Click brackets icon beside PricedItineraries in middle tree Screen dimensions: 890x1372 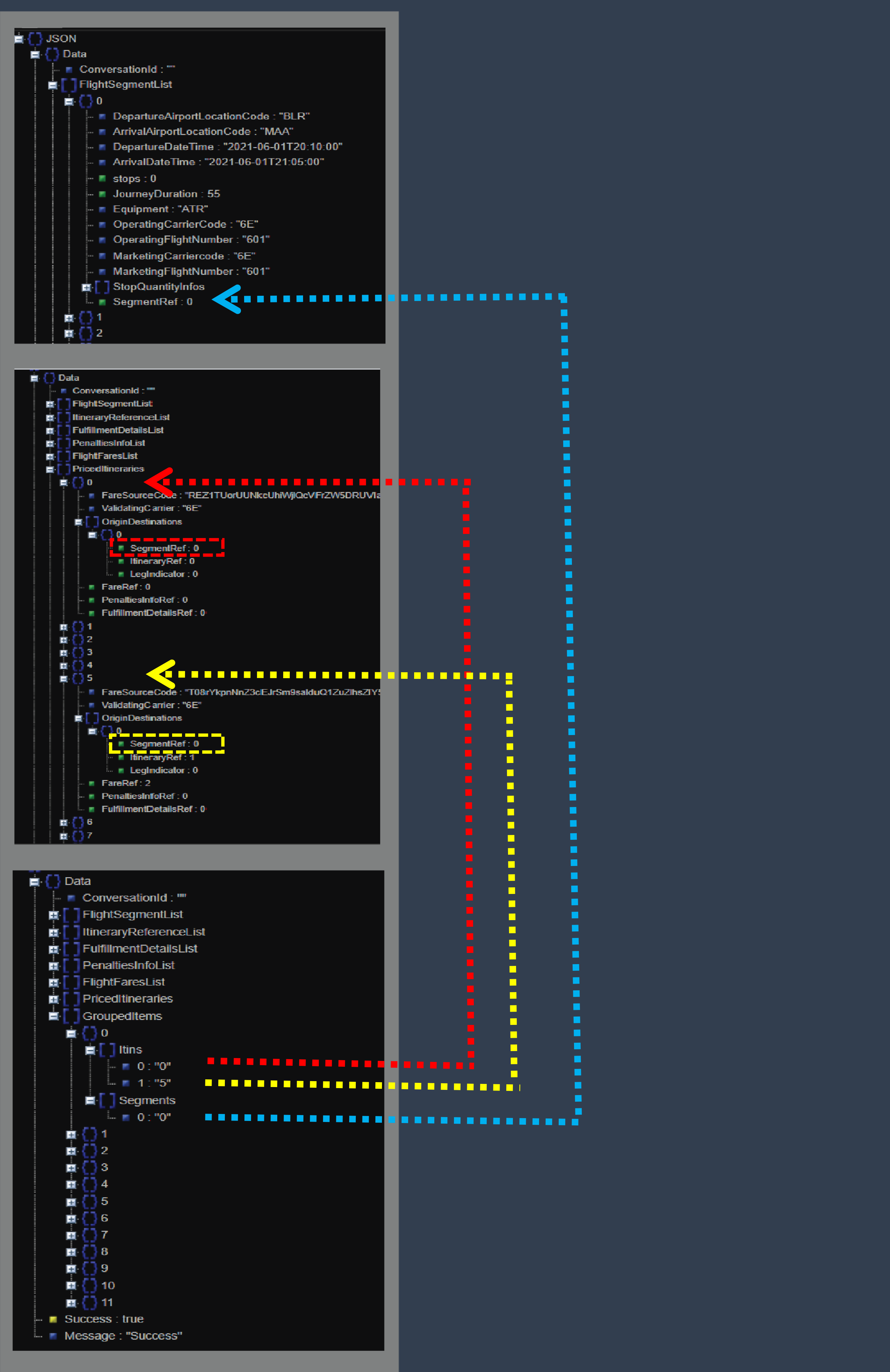click(x=64, y=469)
